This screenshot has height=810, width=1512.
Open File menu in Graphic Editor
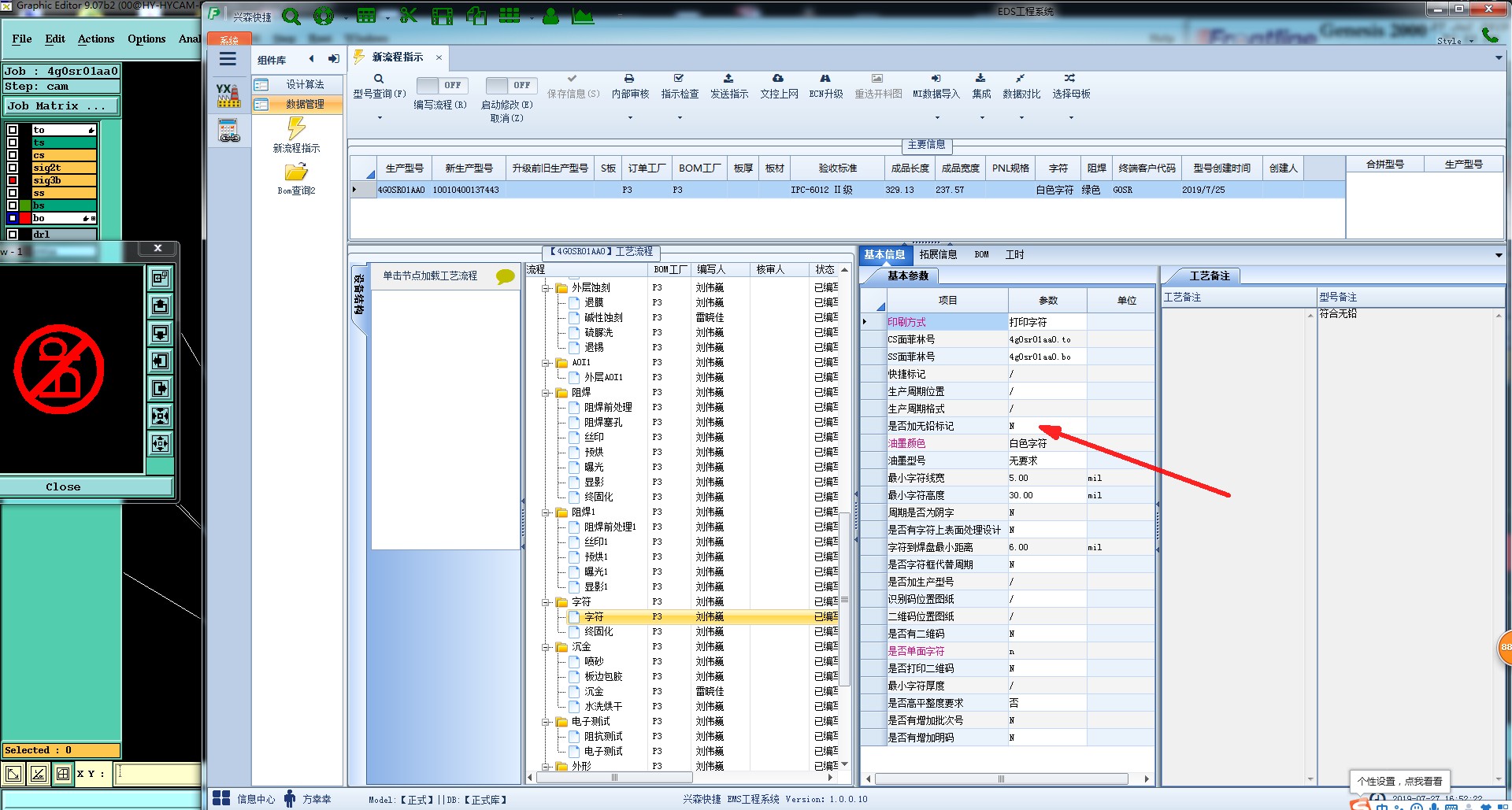coord(22,39)
